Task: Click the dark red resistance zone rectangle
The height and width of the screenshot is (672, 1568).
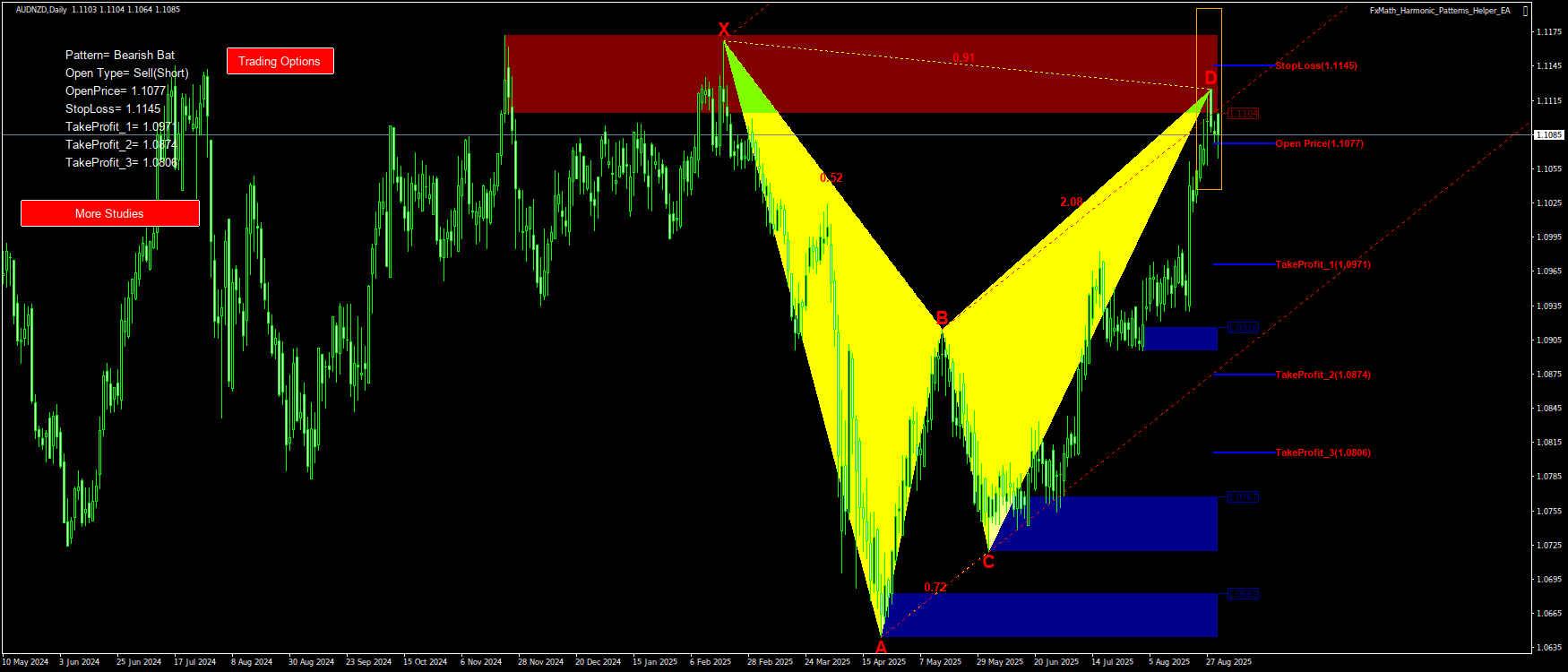Action: pos(609,73)
